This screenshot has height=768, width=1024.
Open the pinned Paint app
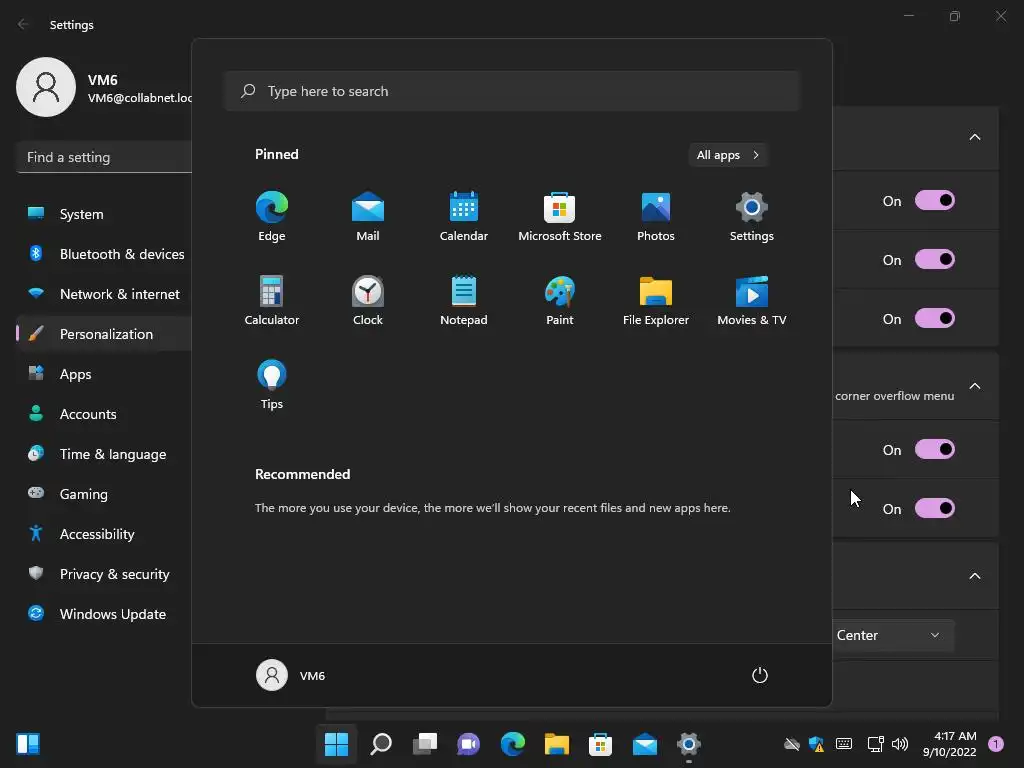coord(560,300)
